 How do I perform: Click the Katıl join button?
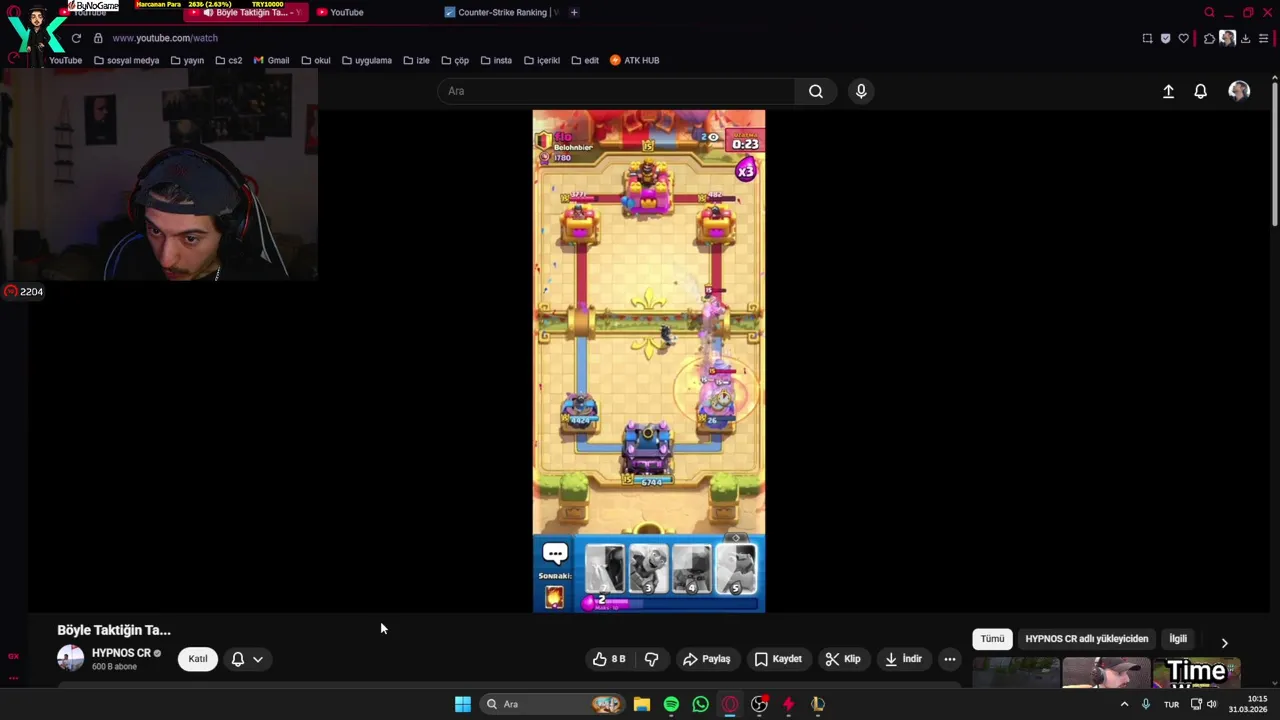coord(198,659)
